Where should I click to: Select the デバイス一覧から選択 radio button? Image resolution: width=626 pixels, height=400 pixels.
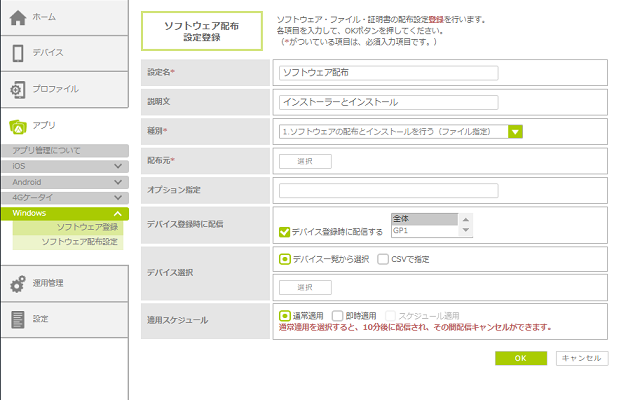(x=285, y=259)
